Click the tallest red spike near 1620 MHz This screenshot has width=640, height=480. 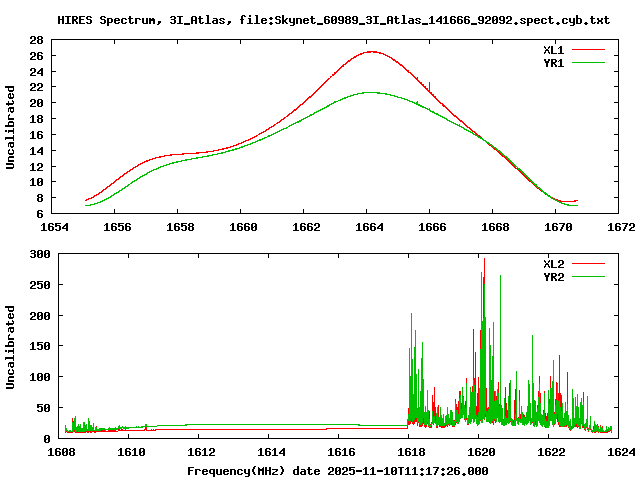(x=484, y=260)
